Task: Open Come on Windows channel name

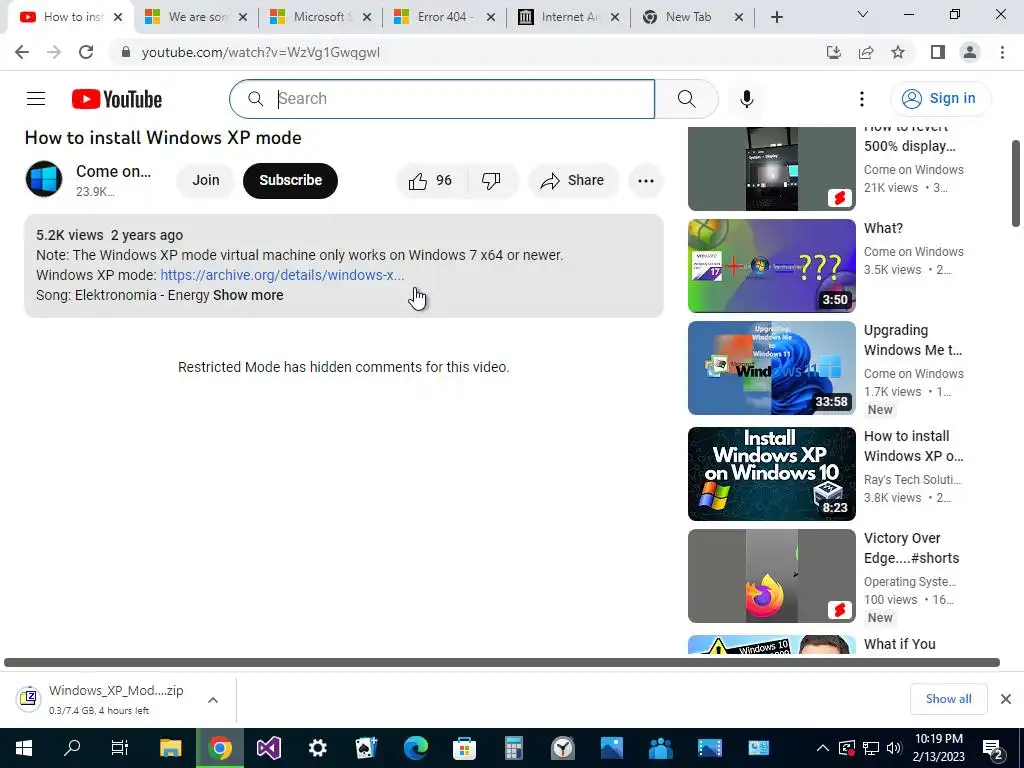Action: (x=113, y=171)
